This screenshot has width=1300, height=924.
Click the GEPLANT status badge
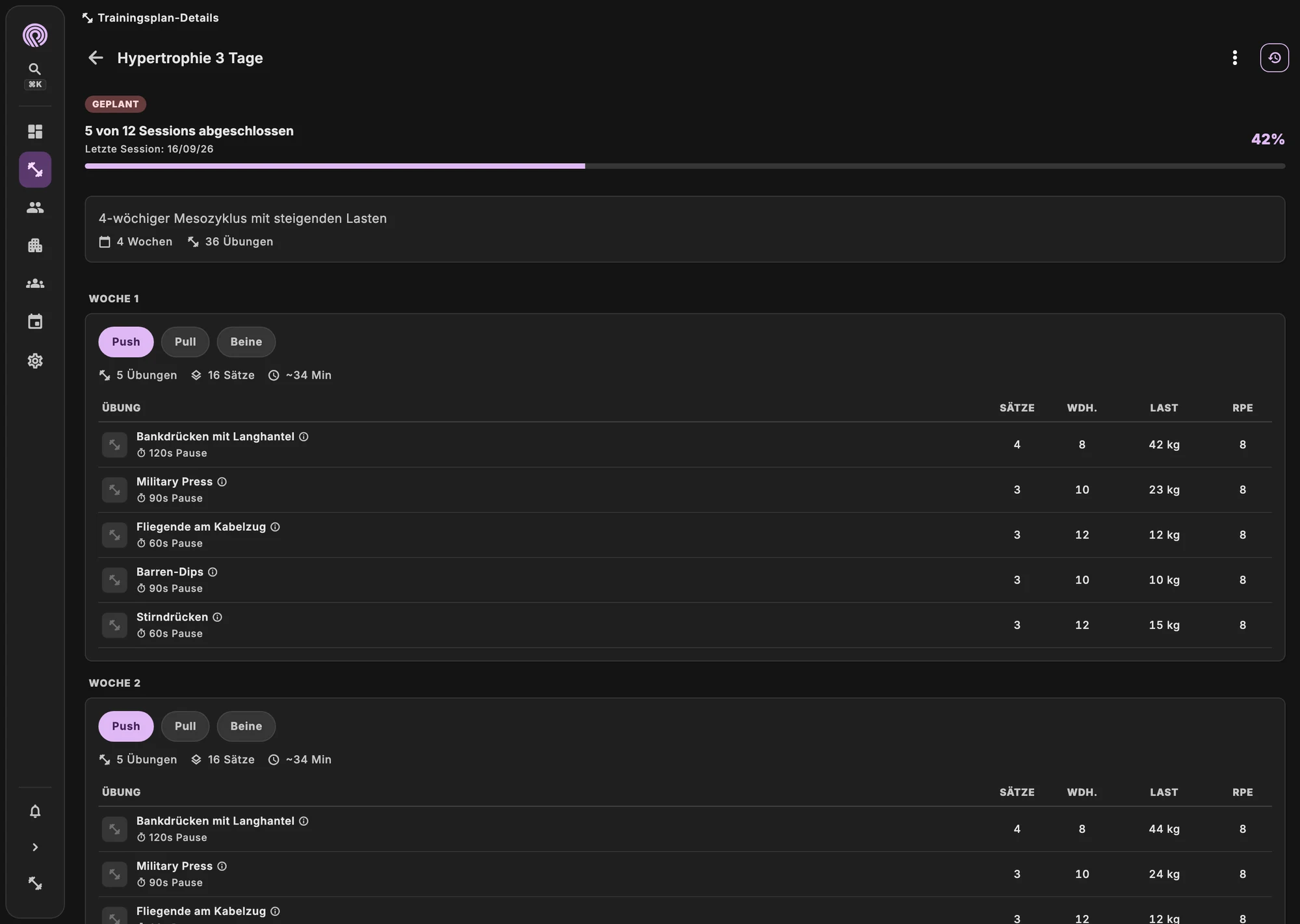click(115, 104)
